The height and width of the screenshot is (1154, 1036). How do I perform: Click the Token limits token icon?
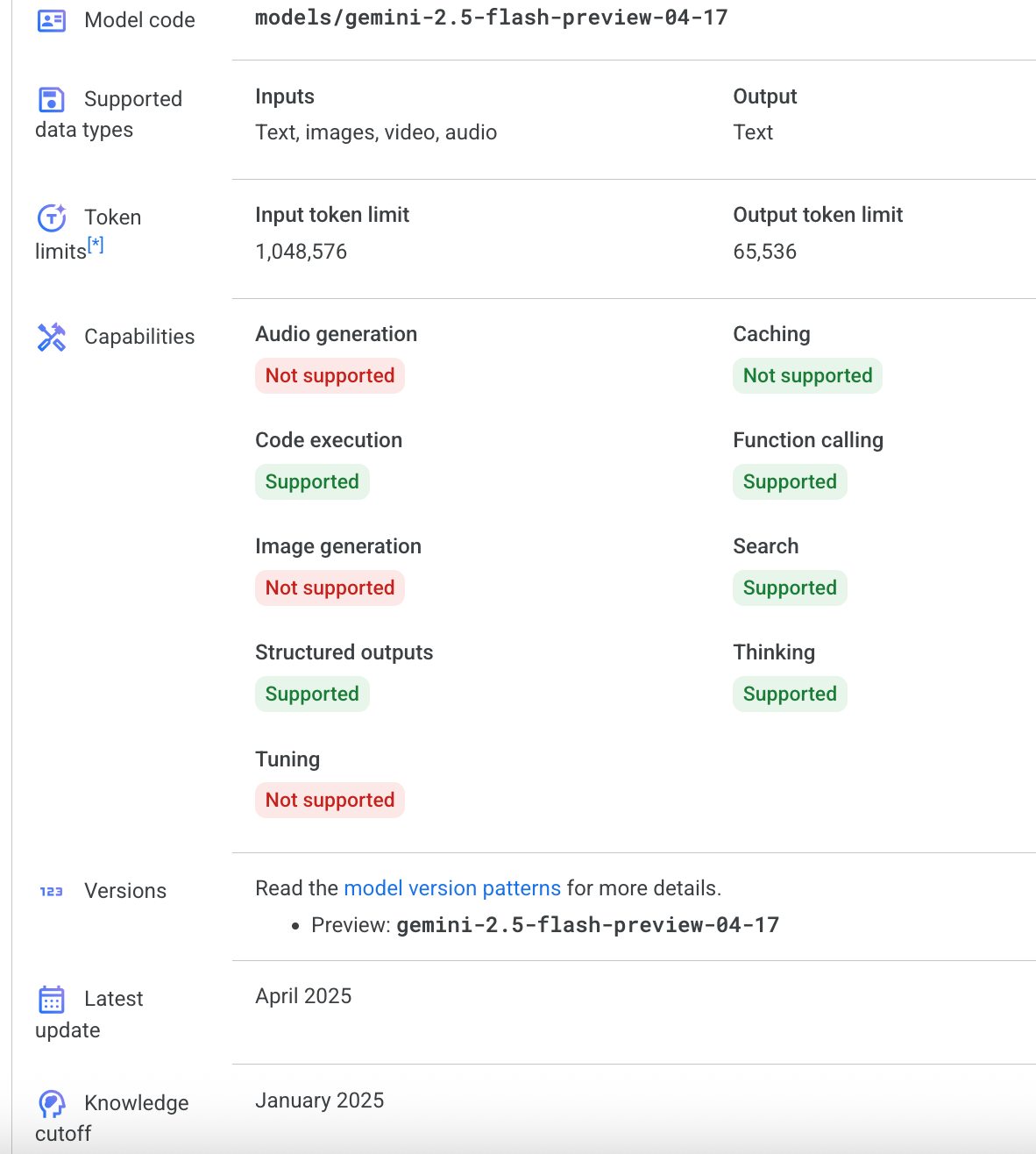pyautogui.click(x=52, y=218)
